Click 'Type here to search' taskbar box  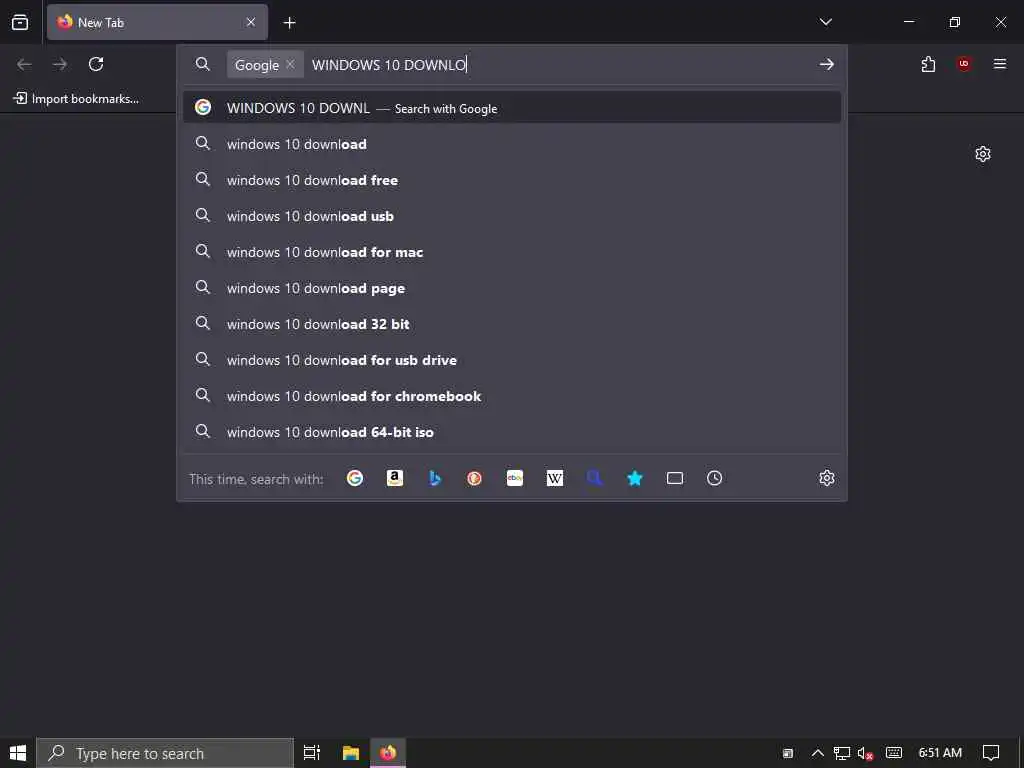click(x=165, y=753)
